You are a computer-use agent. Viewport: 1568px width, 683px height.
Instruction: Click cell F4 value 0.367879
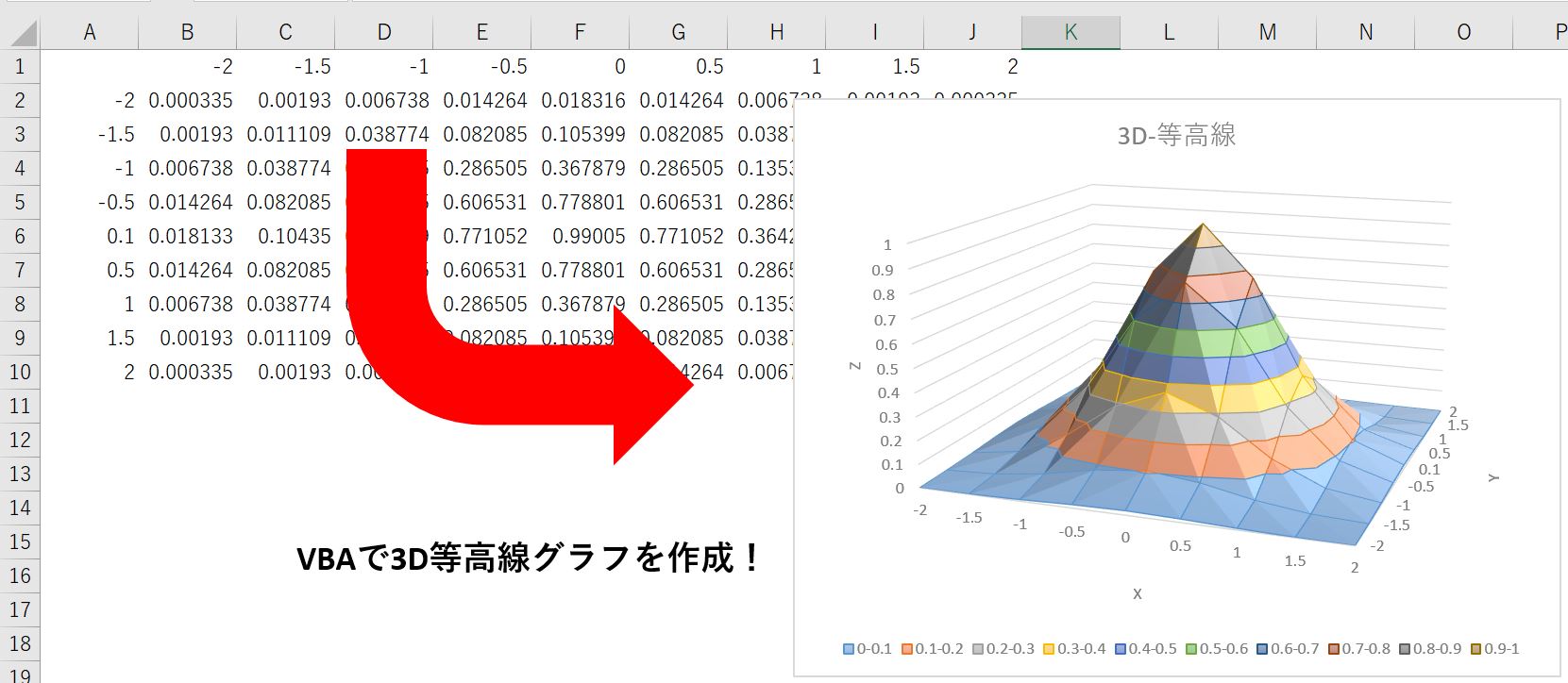(x=581, y=169)
